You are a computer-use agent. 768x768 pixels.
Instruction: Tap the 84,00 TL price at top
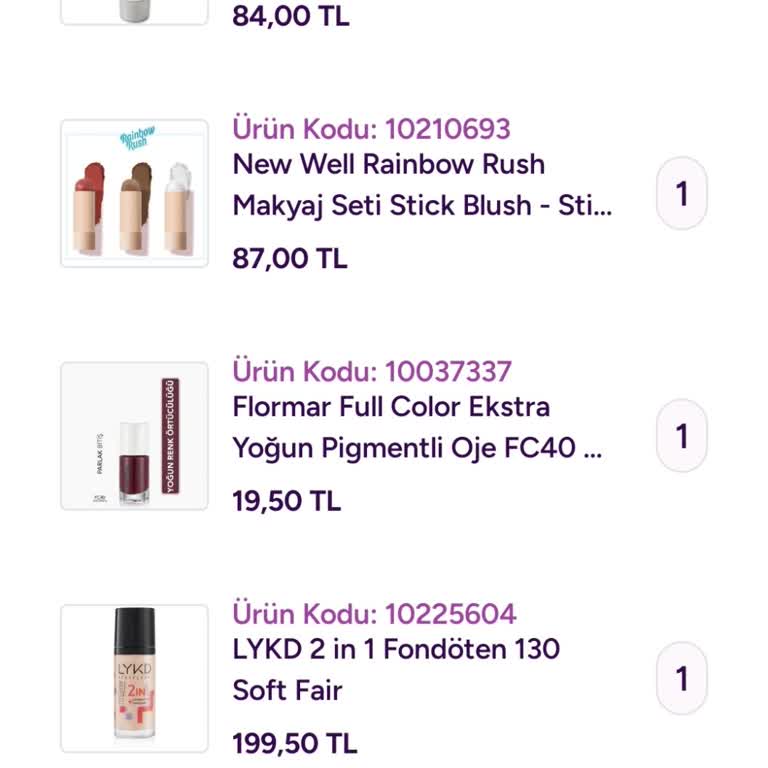point(291,16)
